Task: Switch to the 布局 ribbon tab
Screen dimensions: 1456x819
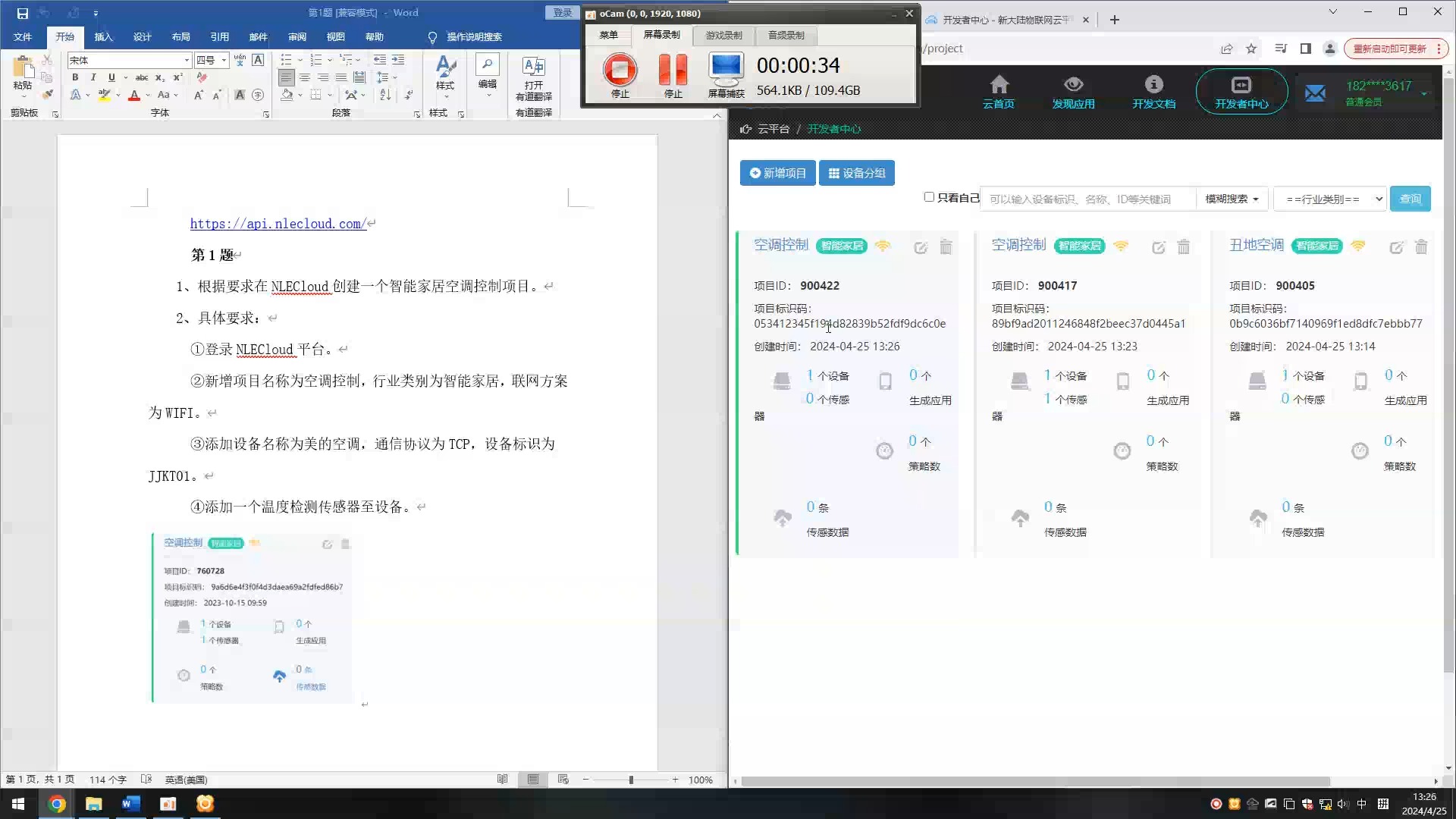Action: 180,36
